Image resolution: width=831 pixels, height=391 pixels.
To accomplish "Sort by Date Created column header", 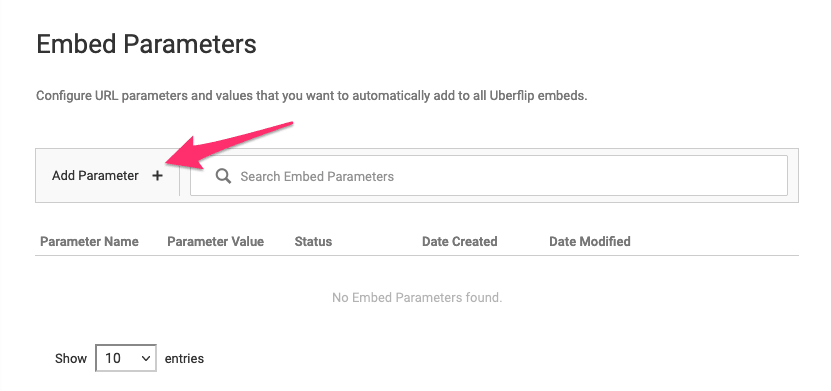I will pos(459,242).
